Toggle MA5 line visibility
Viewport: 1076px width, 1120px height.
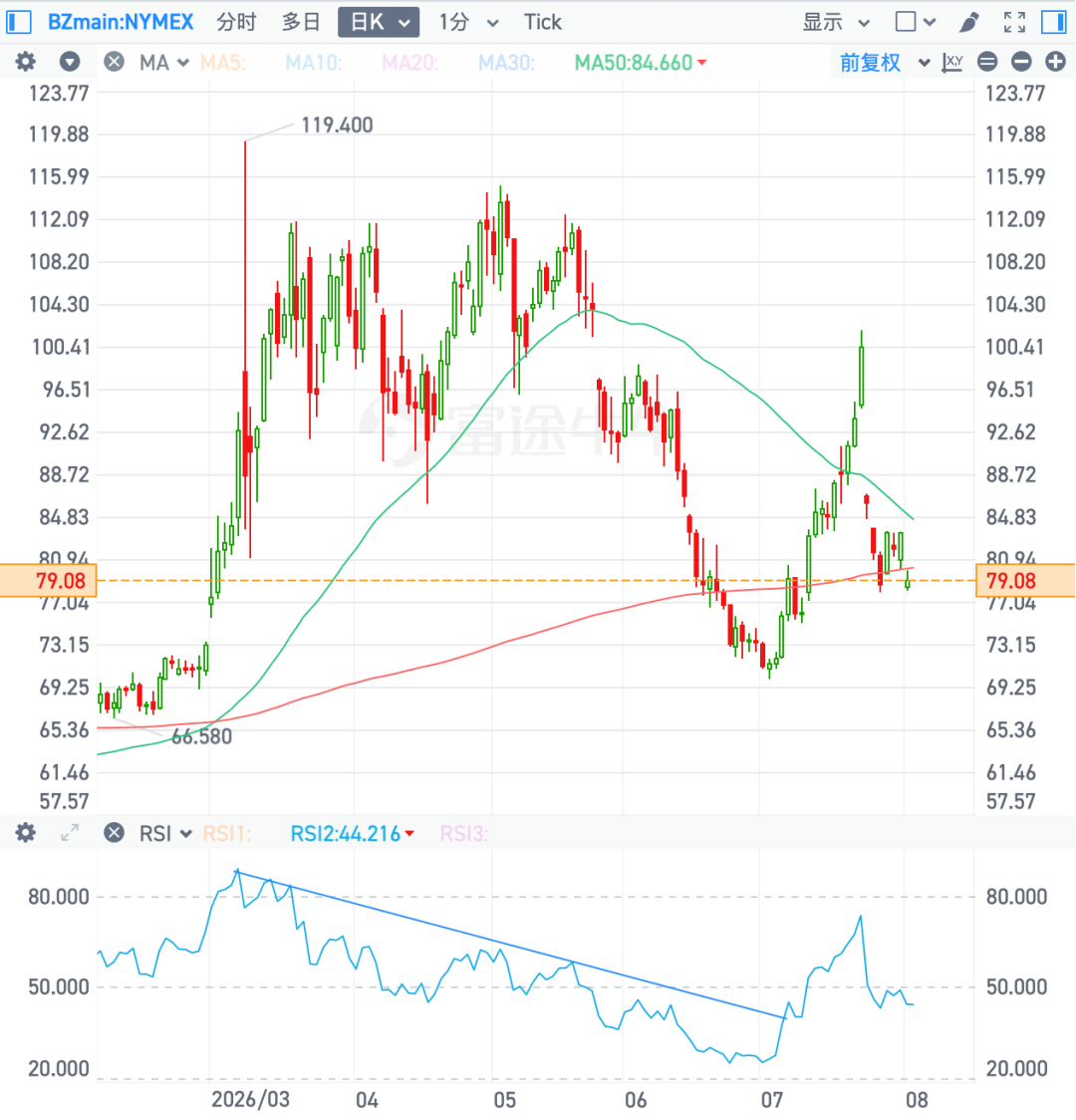[223, 63]
